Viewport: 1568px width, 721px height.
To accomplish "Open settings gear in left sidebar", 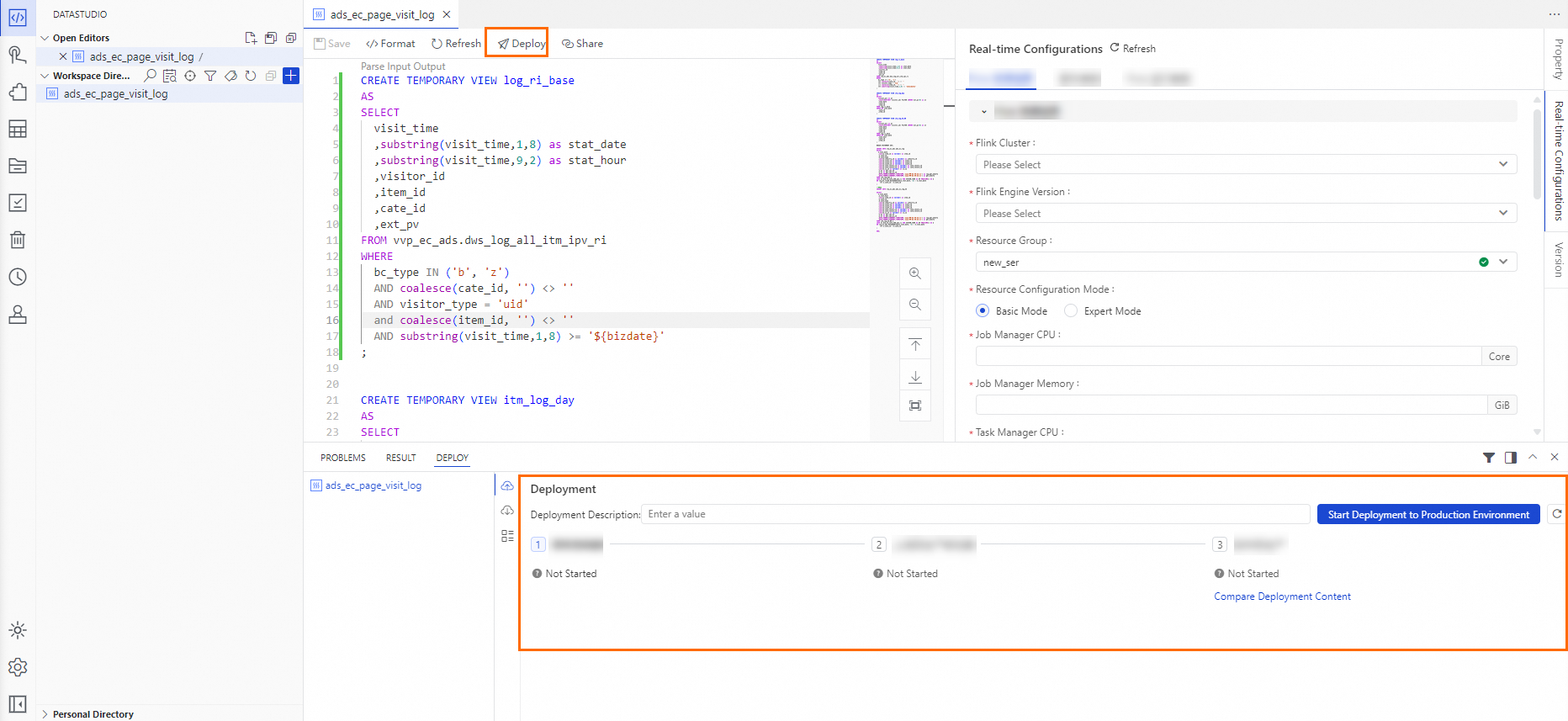I will tap(18, 667).
